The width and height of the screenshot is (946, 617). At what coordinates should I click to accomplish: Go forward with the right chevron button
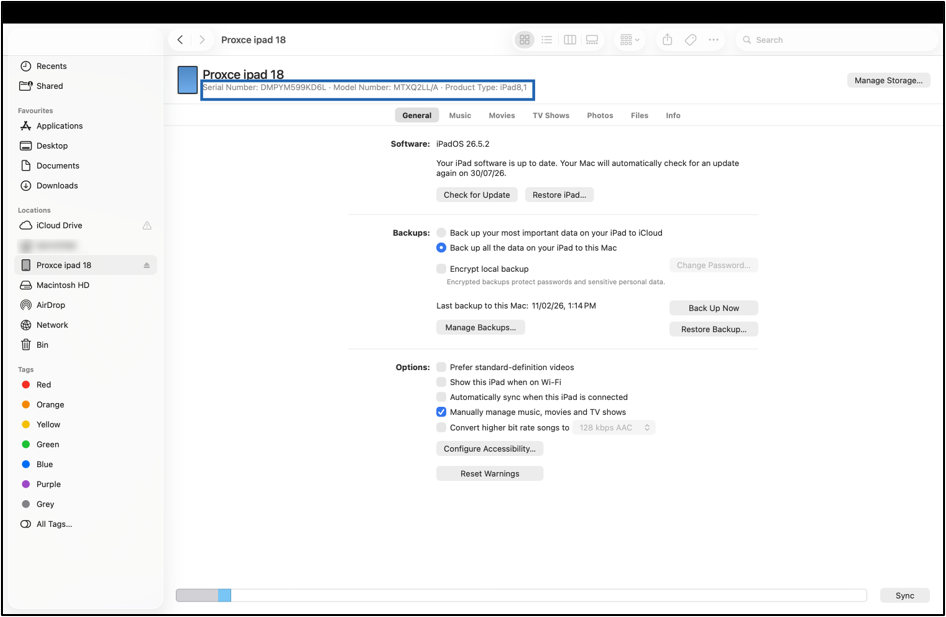[x=202, y=40]
